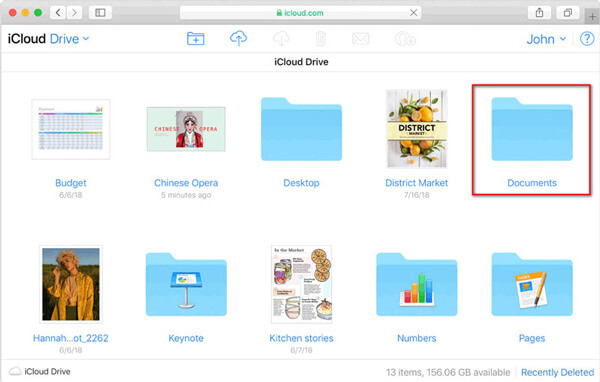Click the Upload to iCloud icon

coord(238,38)
